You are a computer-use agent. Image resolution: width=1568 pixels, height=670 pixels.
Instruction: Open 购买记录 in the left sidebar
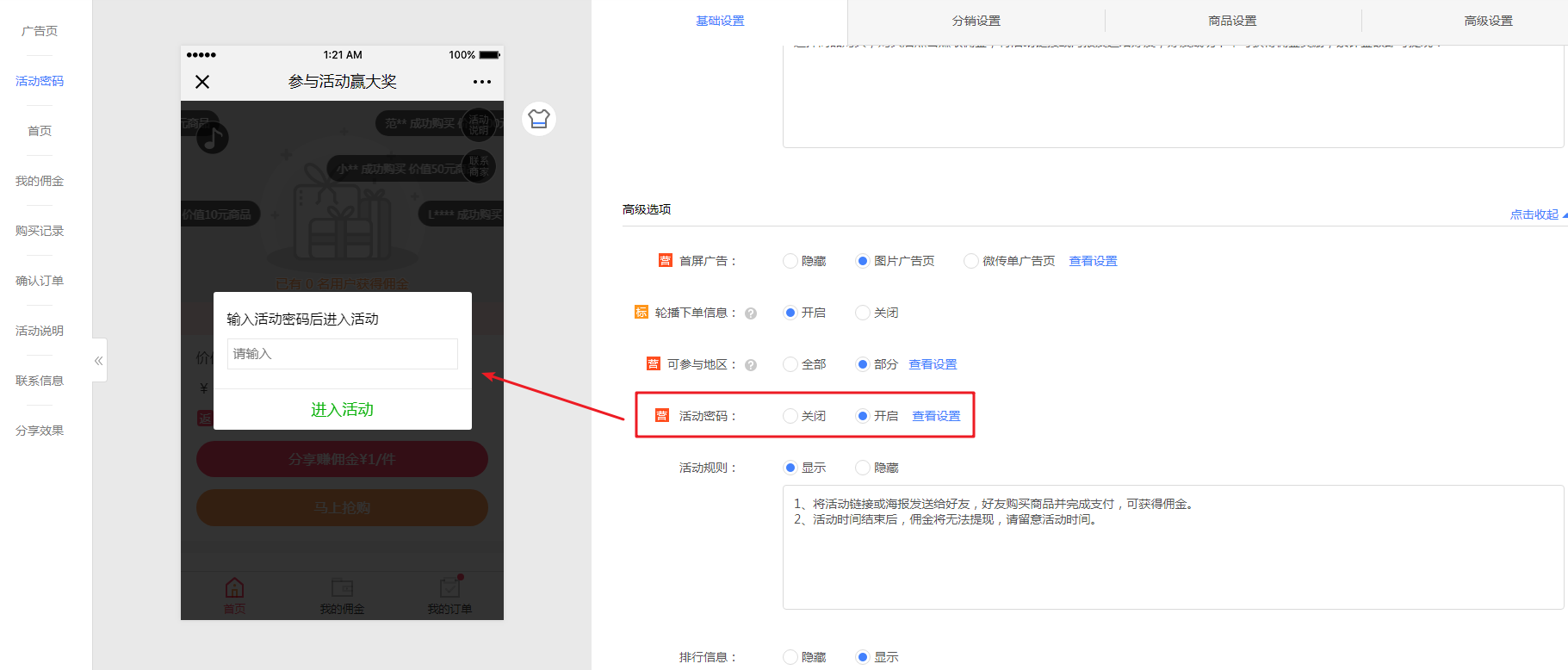(x=40, y=231)
